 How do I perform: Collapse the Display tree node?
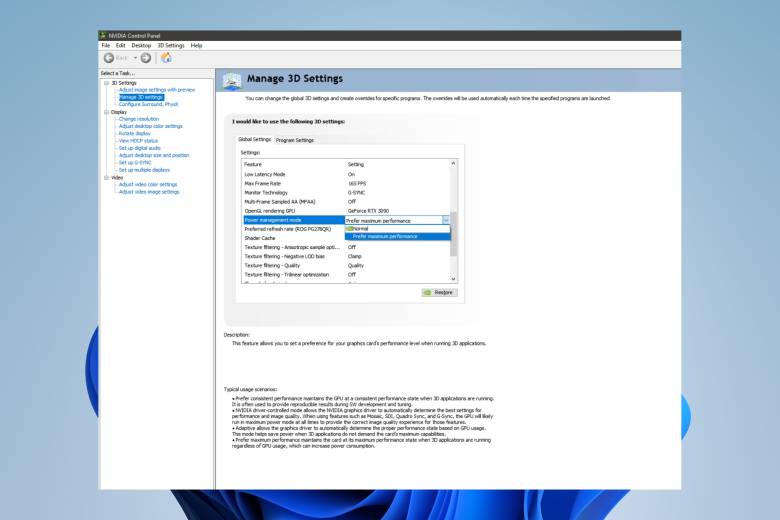(x=106, y=112)
